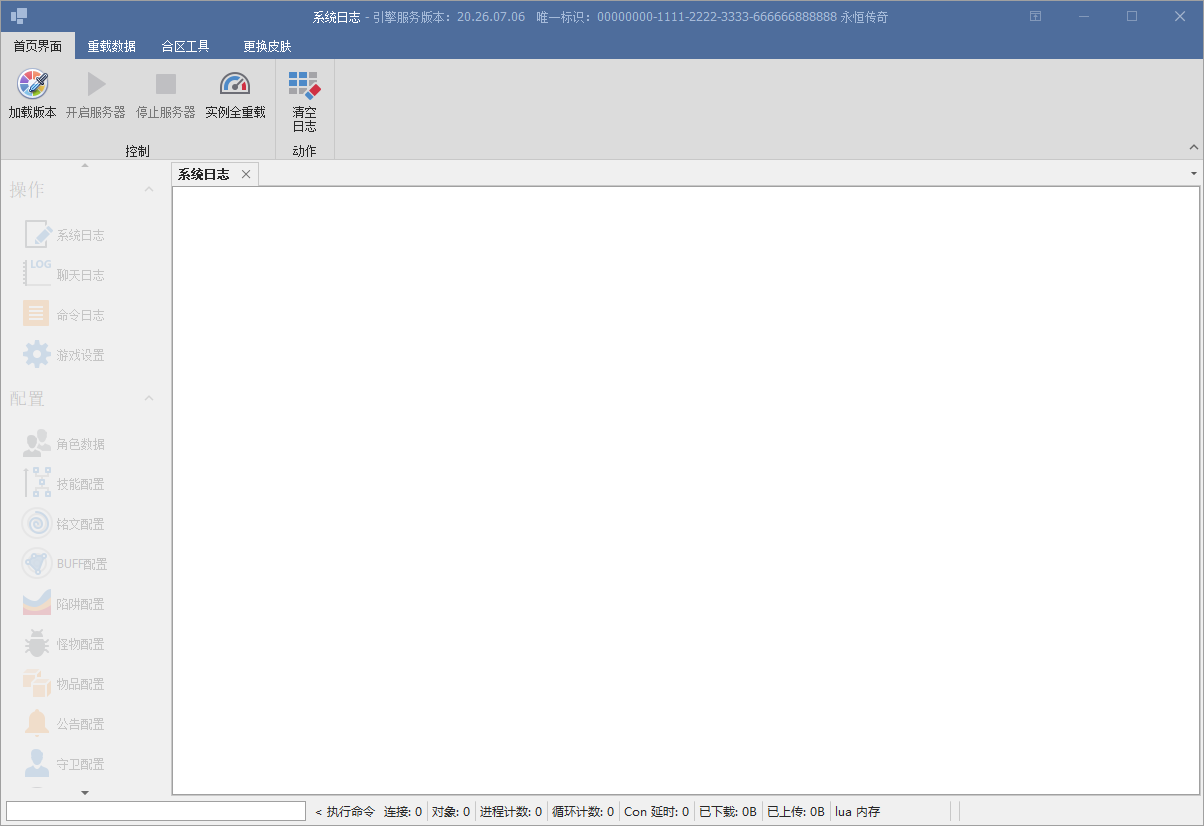Click the lua 内存 status entry

[858, 812]
